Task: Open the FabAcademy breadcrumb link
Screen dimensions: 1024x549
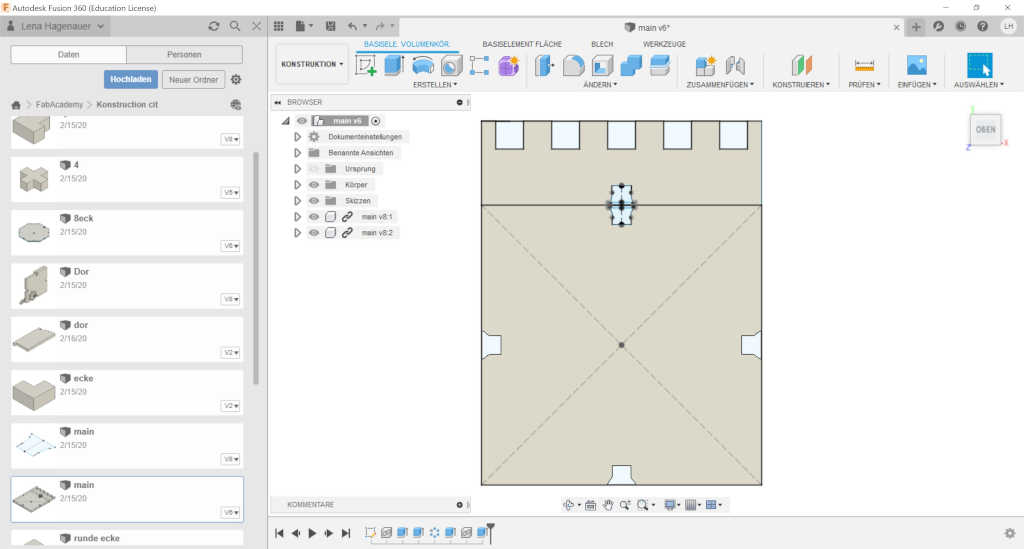Action: (59, 104)
